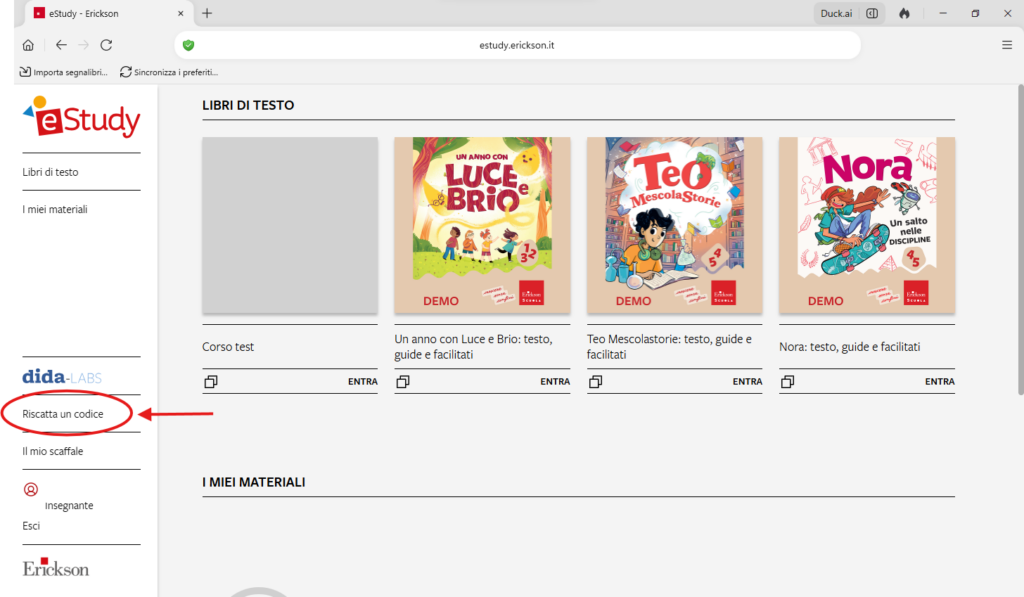Viewport: 1024px width, 597px height.
Task: Open Il mio scaffale in sidebar
Action: pyautogui.click(x=53, y=451)
